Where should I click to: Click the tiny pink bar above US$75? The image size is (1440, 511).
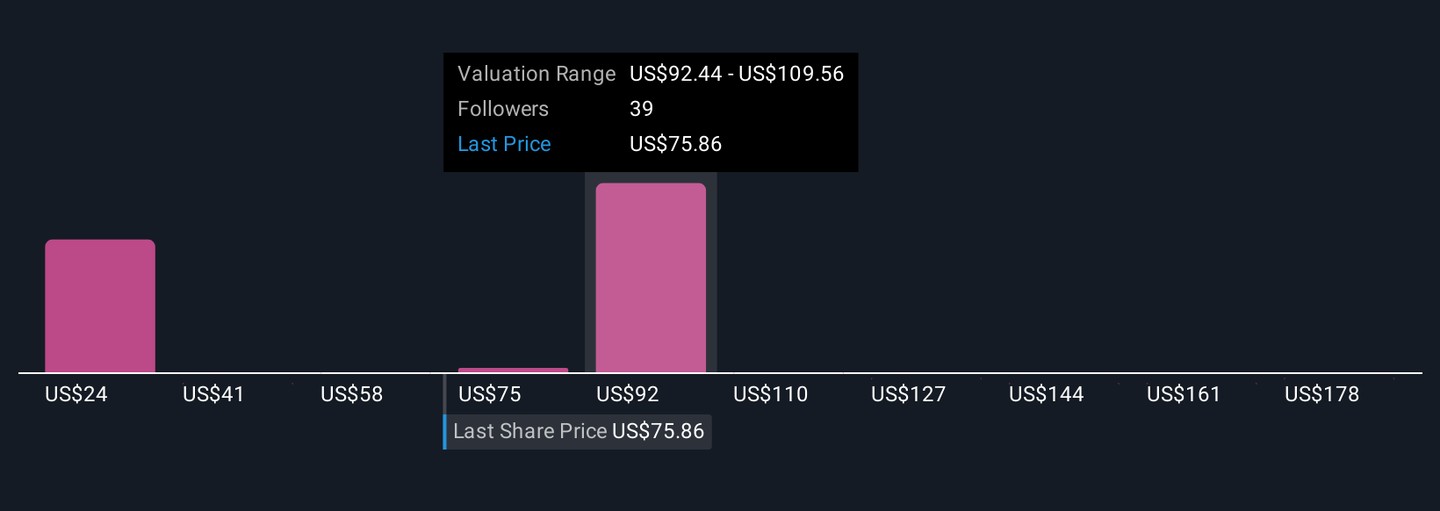coord(513,370)
